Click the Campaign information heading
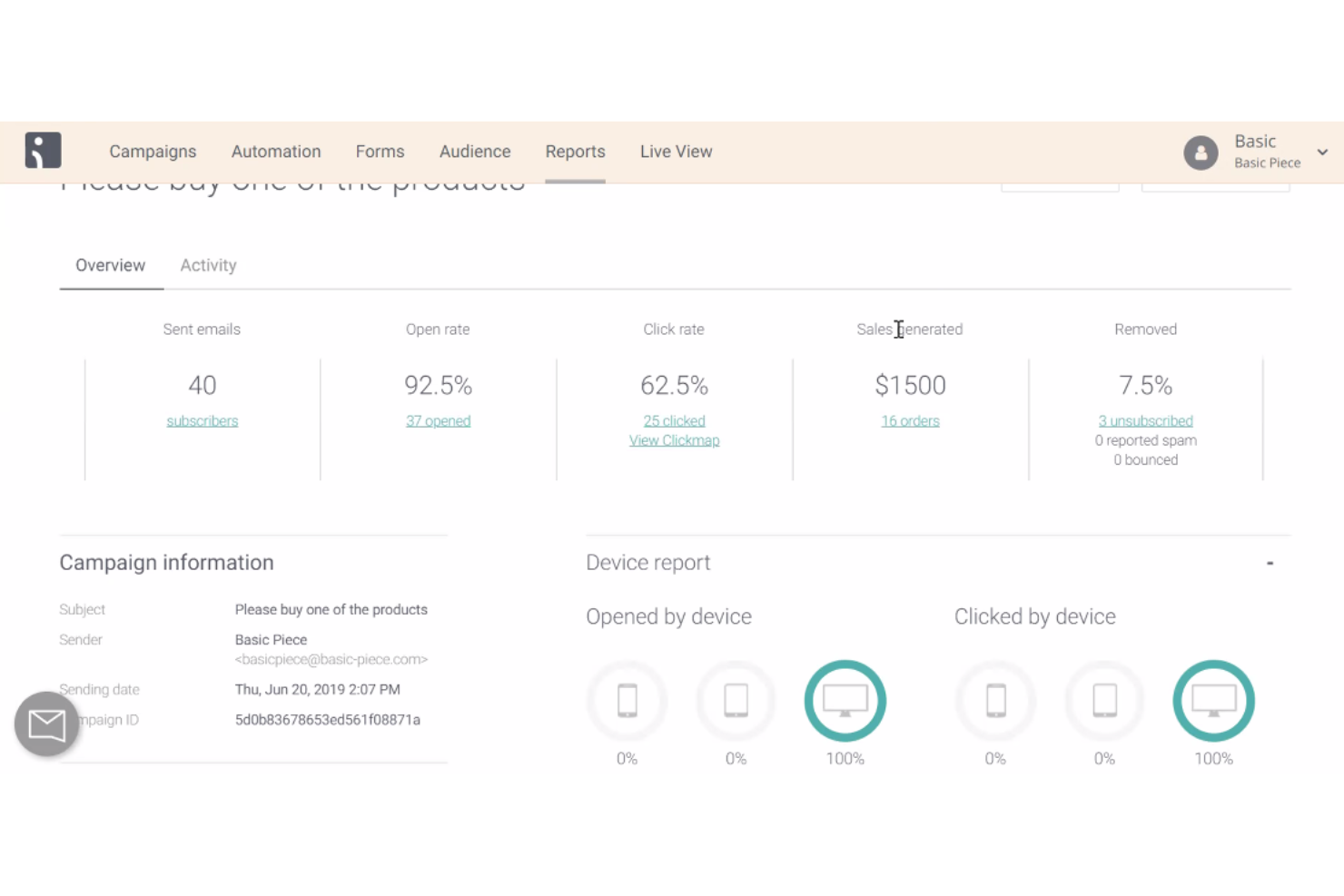Viewport: 1344px width, 896px height. click(x=166, y=563)
